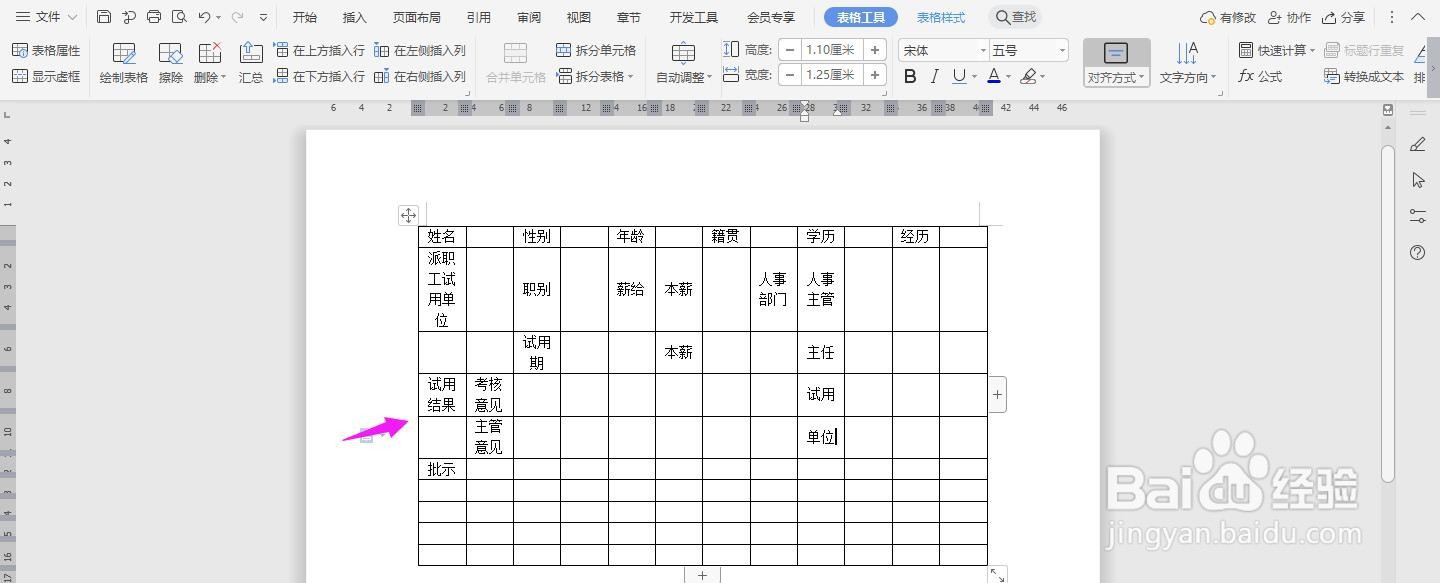Click the plus button to add a column
This screenshot has height=583, width=1440.
click(x=997, y=394)
